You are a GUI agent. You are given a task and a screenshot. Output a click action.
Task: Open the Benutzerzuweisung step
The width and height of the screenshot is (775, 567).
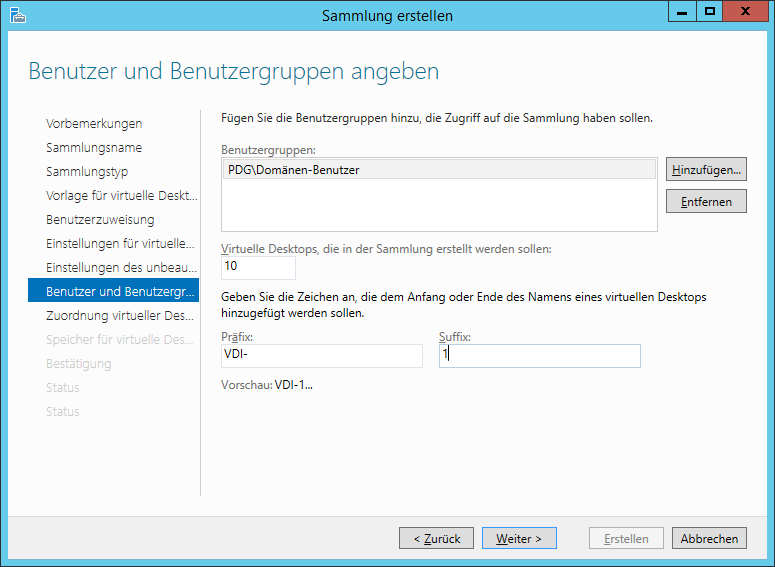tap(100, 219)
